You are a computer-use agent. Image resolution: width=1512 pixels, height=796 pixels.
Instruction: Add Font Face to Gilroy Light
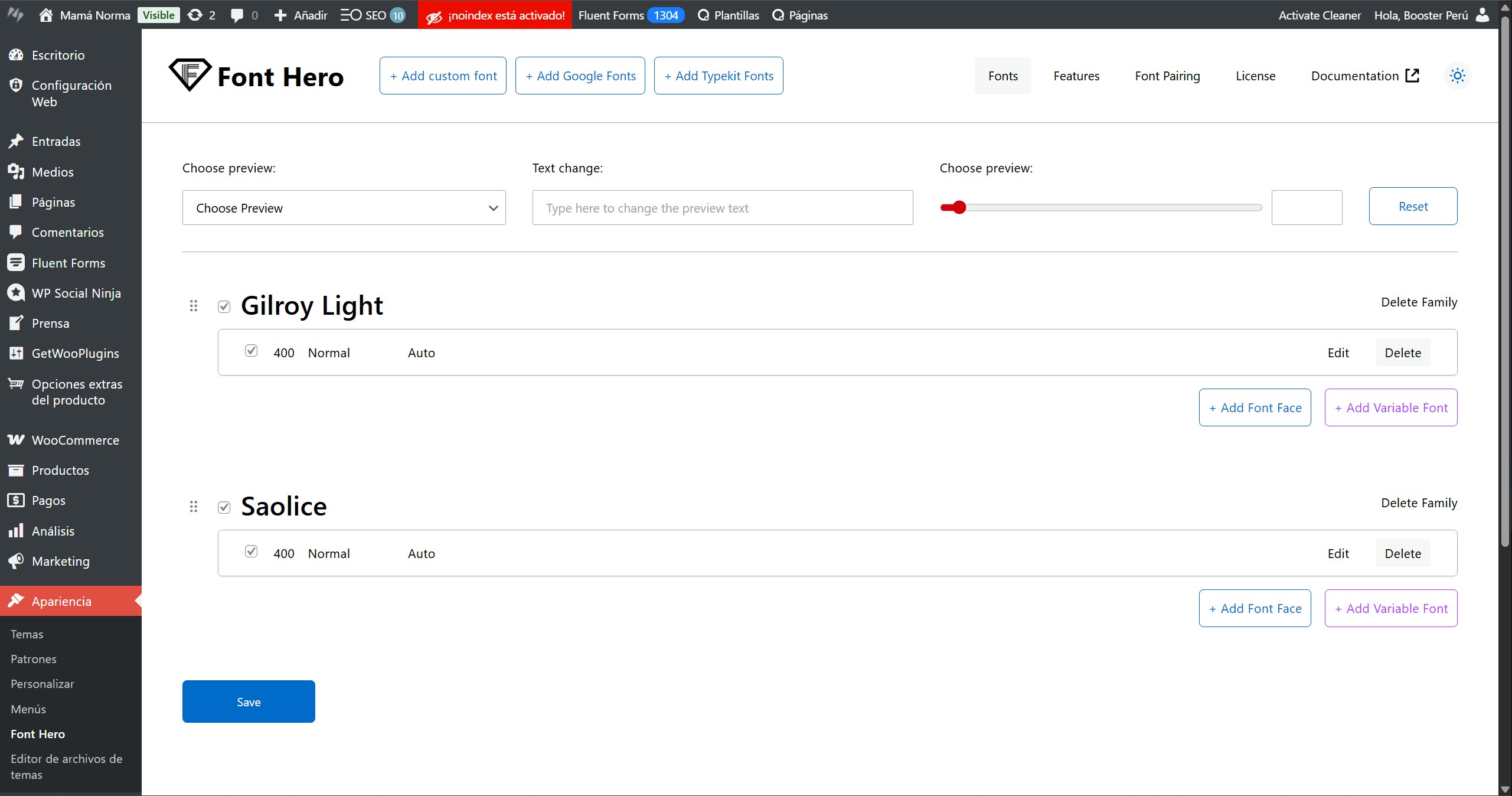(x=1255, y=407)
